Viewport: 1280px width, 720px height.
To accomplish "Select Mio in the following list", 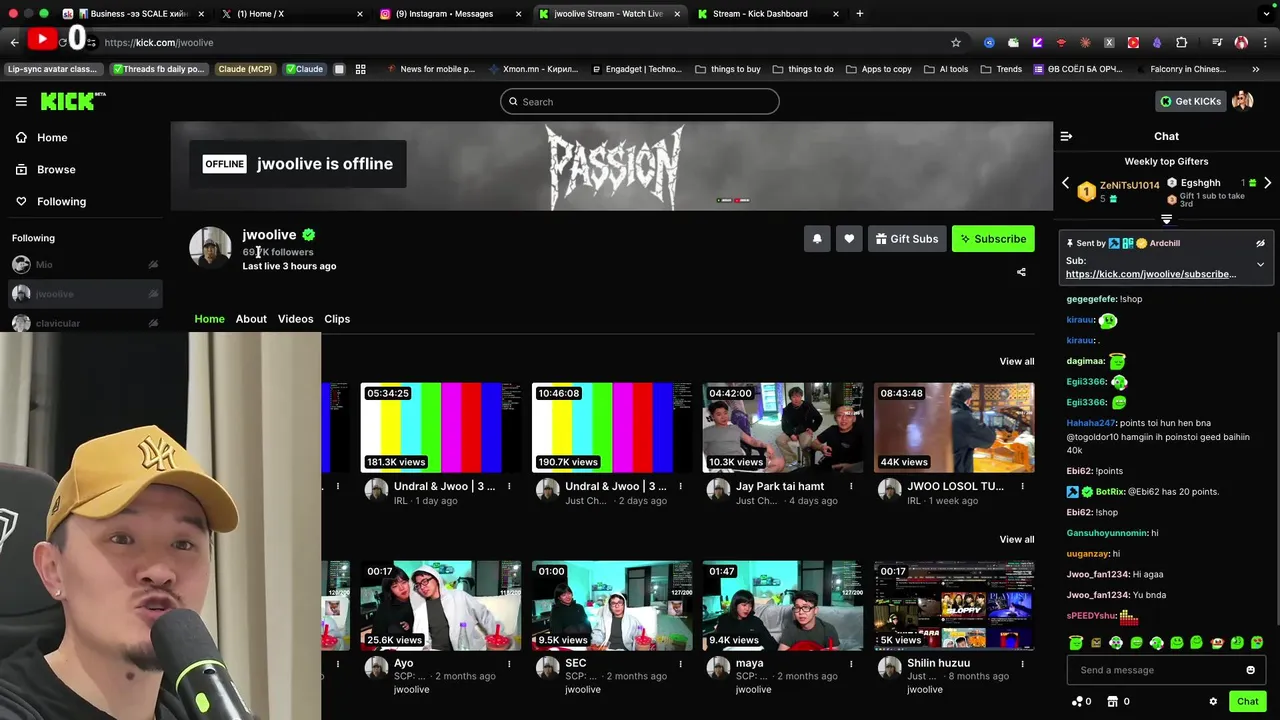I will [84, 264].
